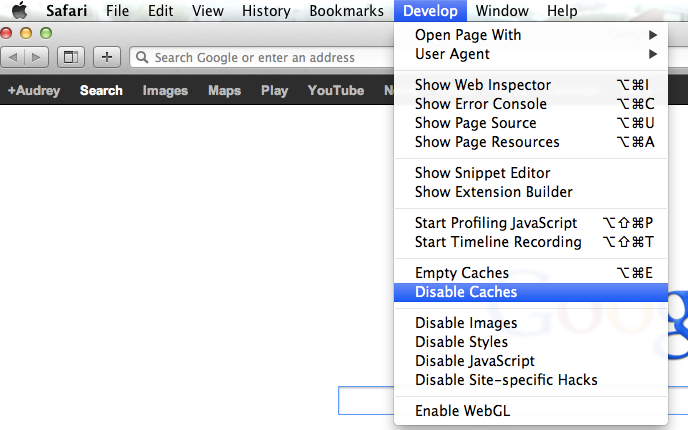Go forward with the forward arrow button
Viewport: 688px width, 430px height.
pos(36,57)
